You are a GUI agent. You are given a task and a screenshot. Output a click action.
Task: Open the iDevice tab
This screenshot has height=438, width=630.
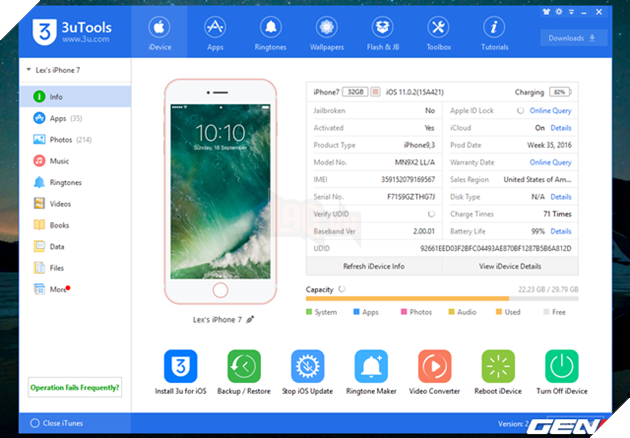click(160, 34)
